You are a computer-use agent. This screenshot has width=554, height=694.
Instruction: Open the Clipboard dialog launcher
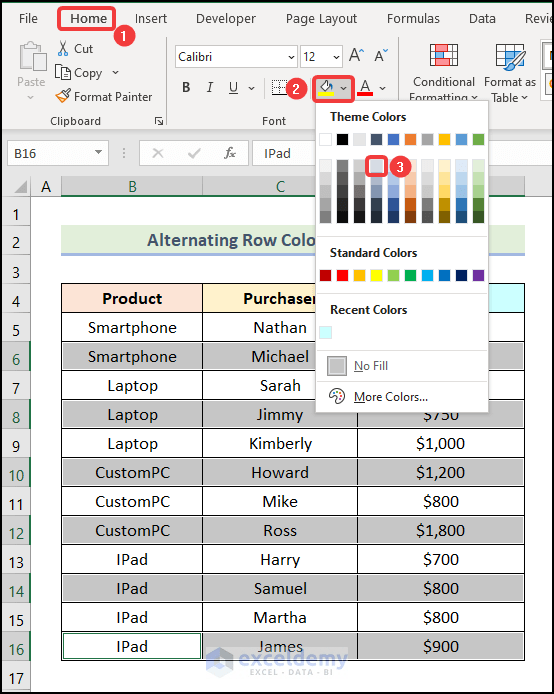coord(158,121)
